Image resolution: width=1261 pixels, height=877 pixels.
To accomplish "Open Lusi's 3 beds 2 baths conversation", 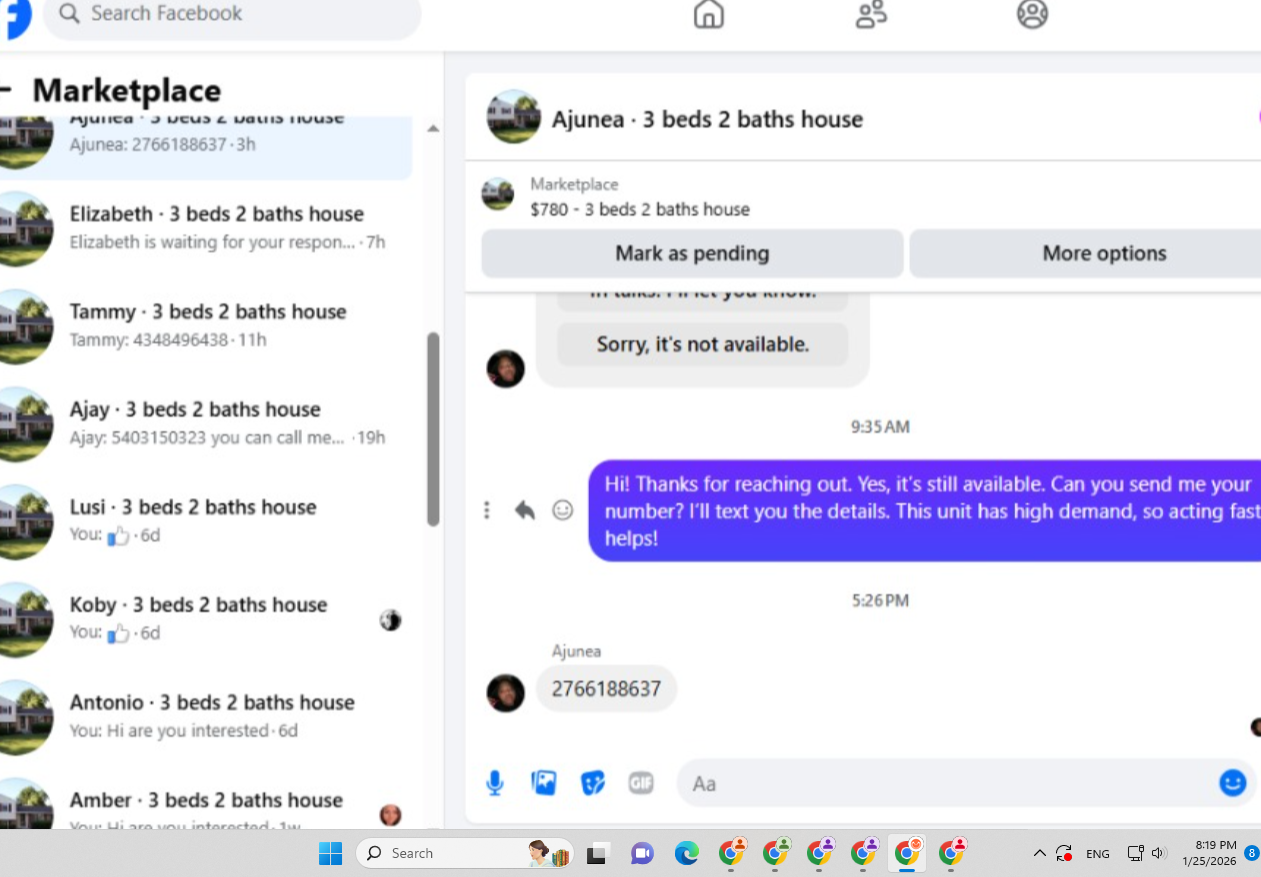I will [205, 521].
